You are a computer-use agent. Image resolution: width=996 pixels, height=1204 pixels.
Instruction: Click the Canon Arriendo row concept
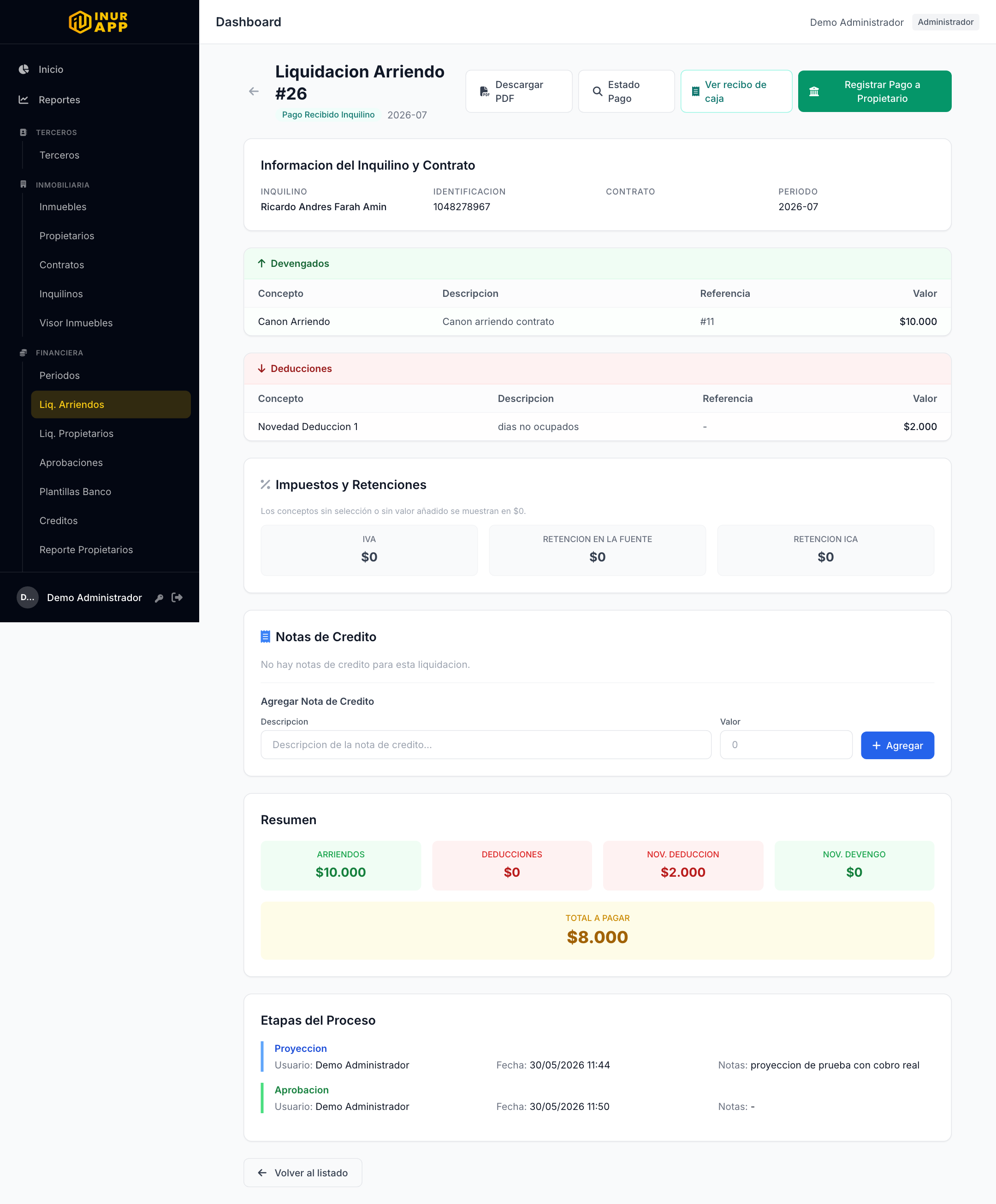tap(294, 322)
